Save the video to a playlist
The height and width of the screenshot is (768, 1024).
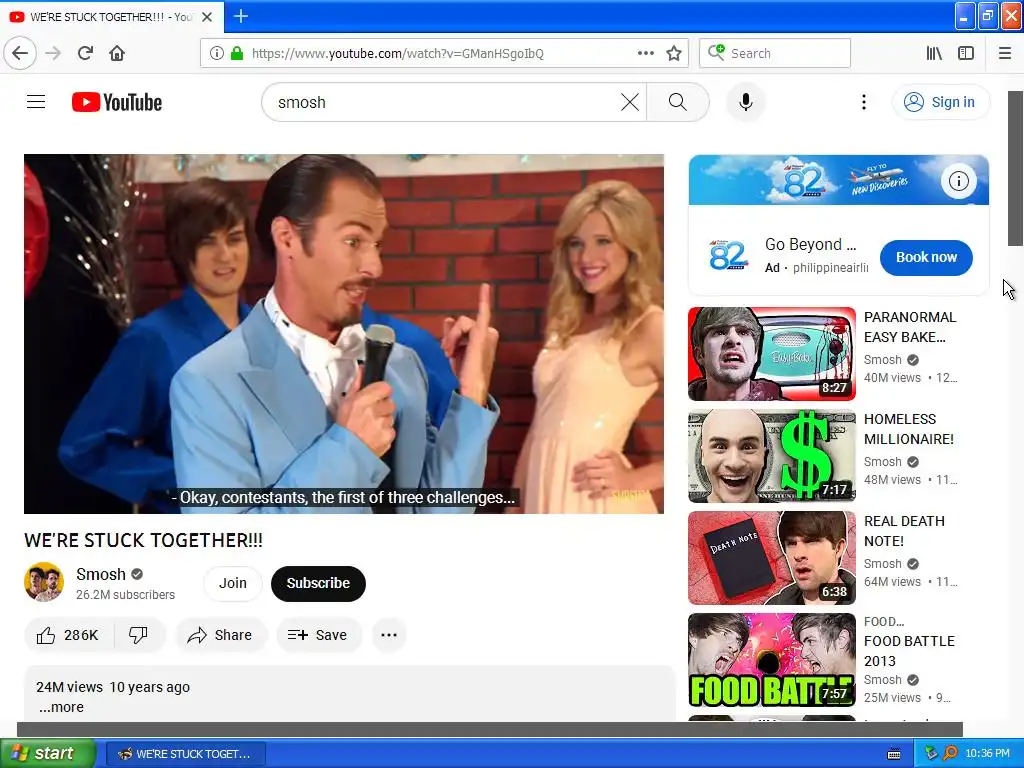point(318,635)
